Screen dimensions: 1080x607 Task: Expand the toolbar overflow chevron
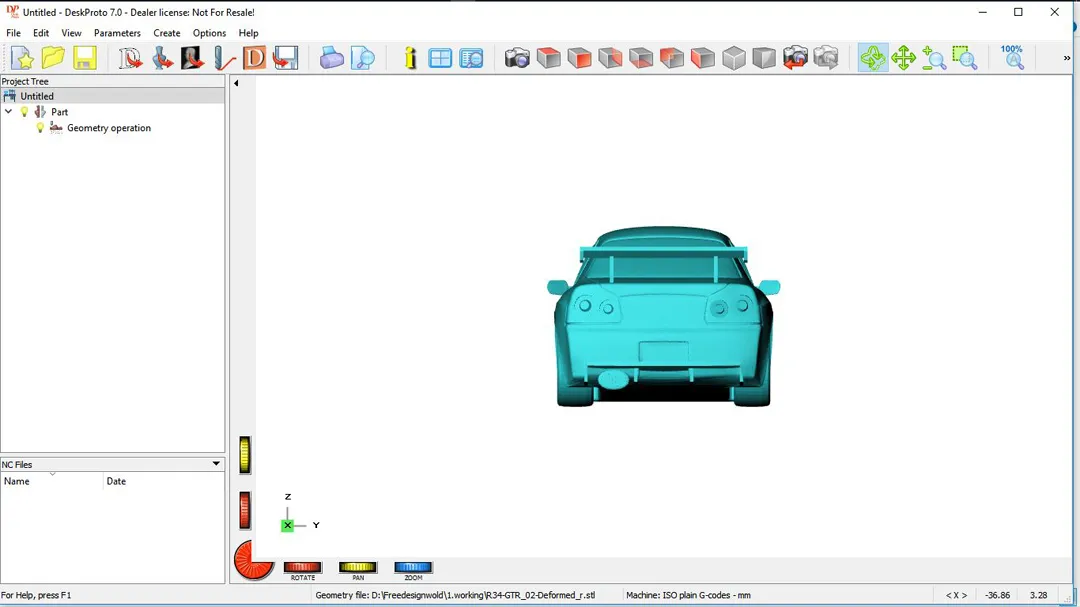tap(1067, 59)
